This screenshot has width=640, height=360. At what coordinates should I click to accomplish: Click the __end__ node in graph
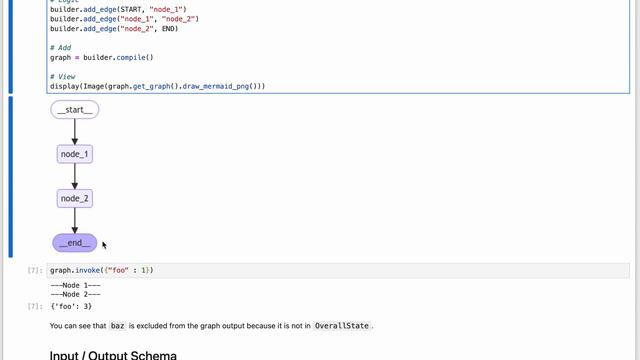click(x=75, y=243)
